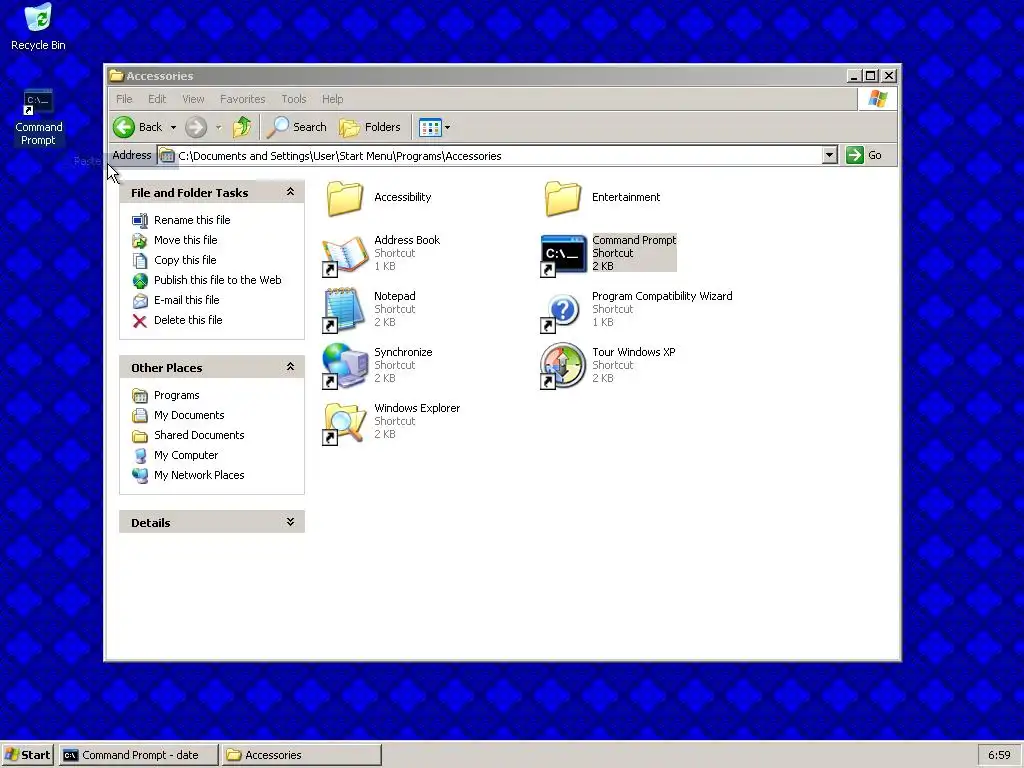Click the folder icon in Accessories title bar
The width and height of the screenshot is (1024, 768).
click(x=117, y=76)
